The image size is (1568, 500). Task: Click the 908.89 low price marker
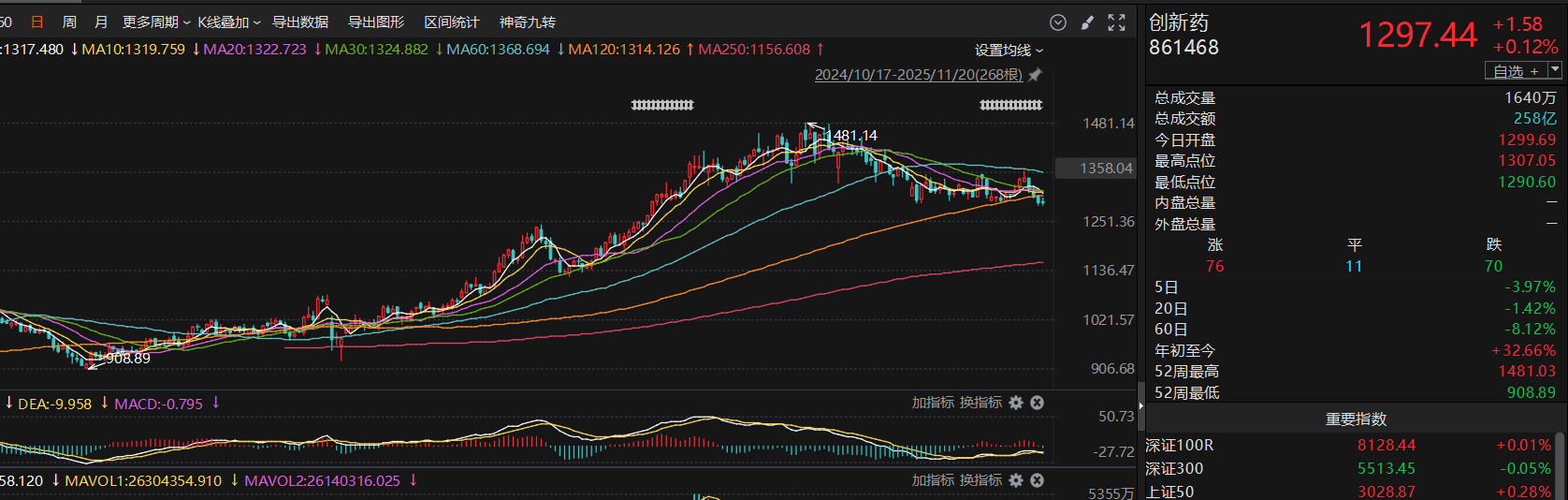[128, 359]
